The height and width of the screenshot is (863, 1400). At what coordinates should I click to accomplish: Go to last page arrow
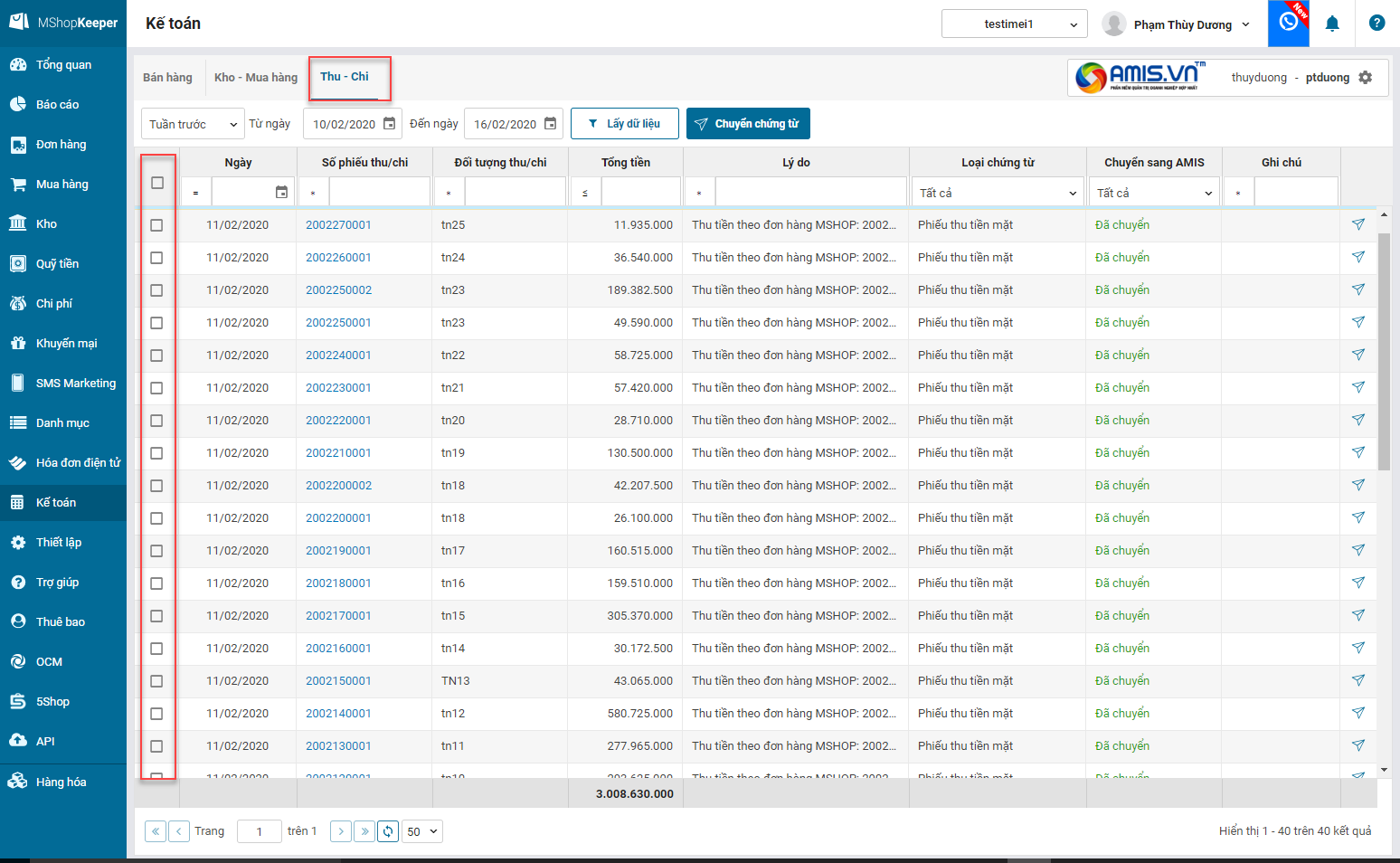(364, 831)
